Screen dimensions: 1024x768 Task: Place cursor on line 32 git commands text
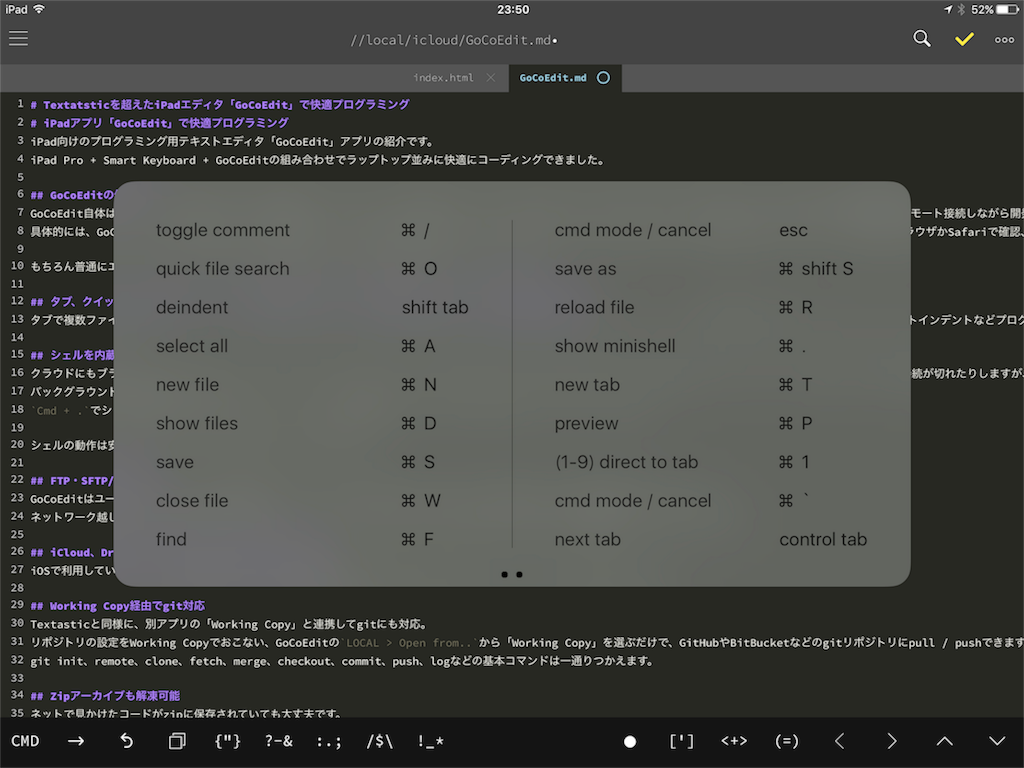coord(342,661)
